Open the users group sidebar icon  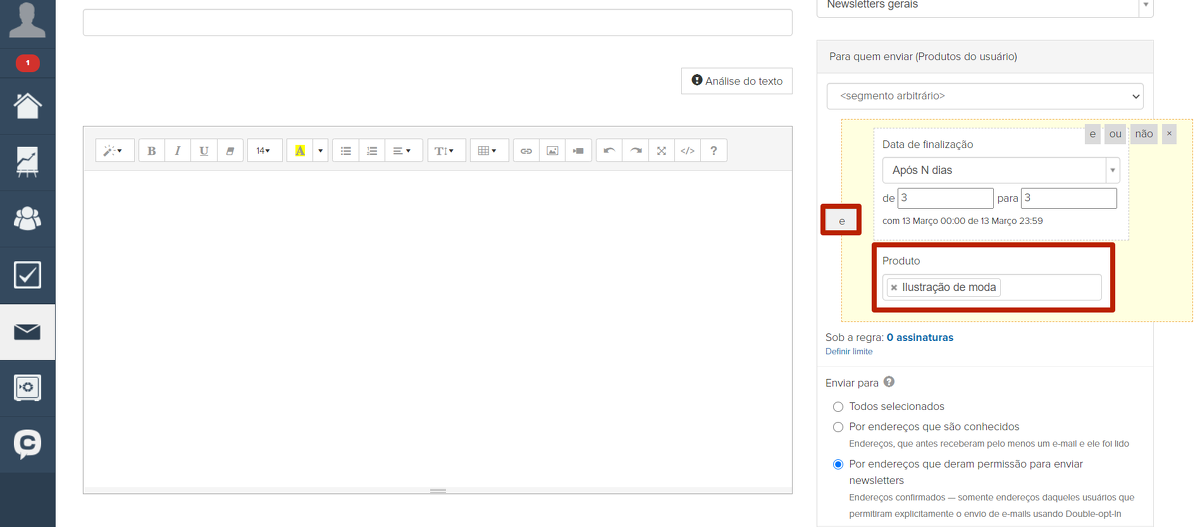point(27,218)
